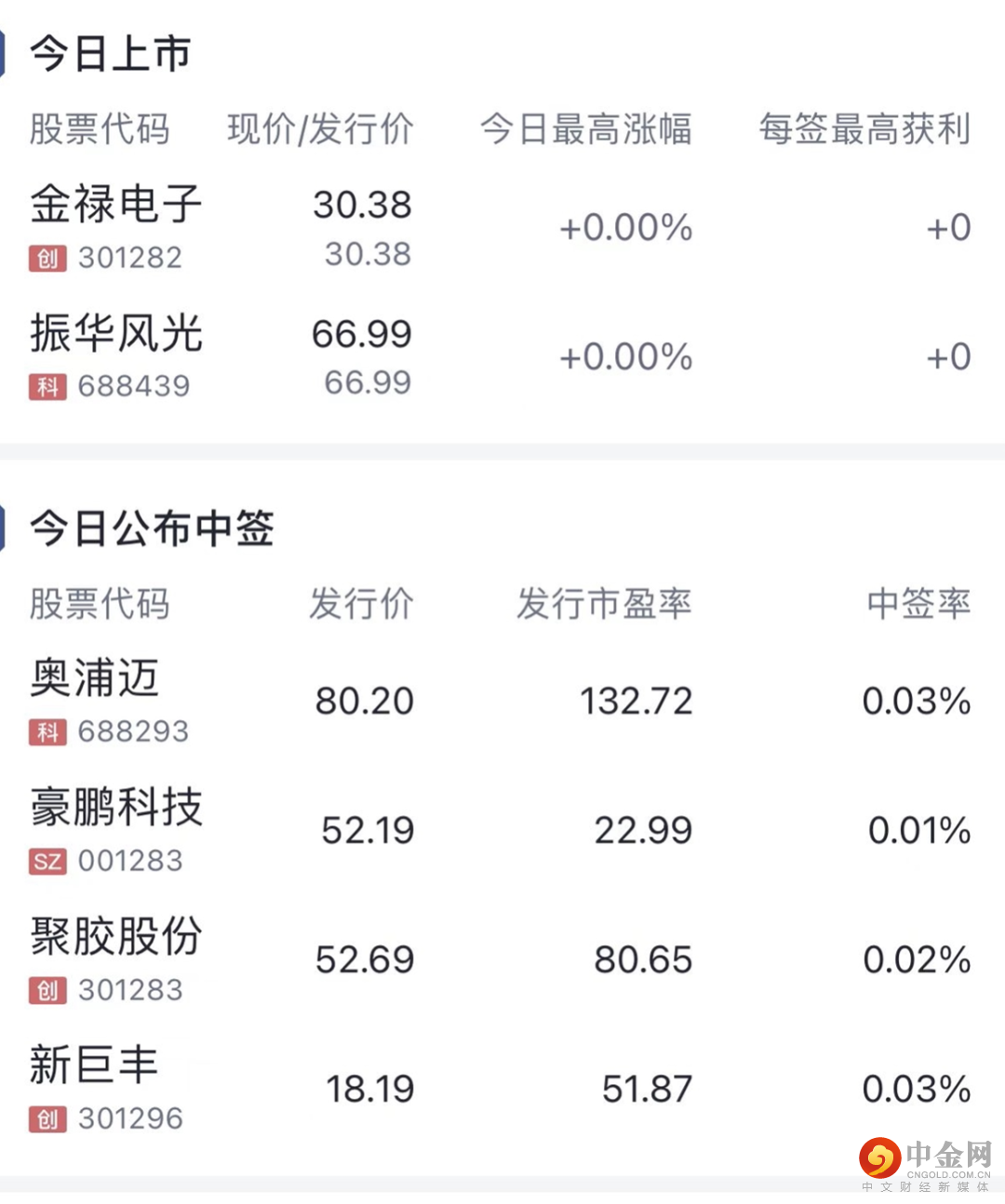Click the 中金网 logo watermark
This screenshot has height=1204, width=1005.
pyautogui.click(x=925, y=1163)
